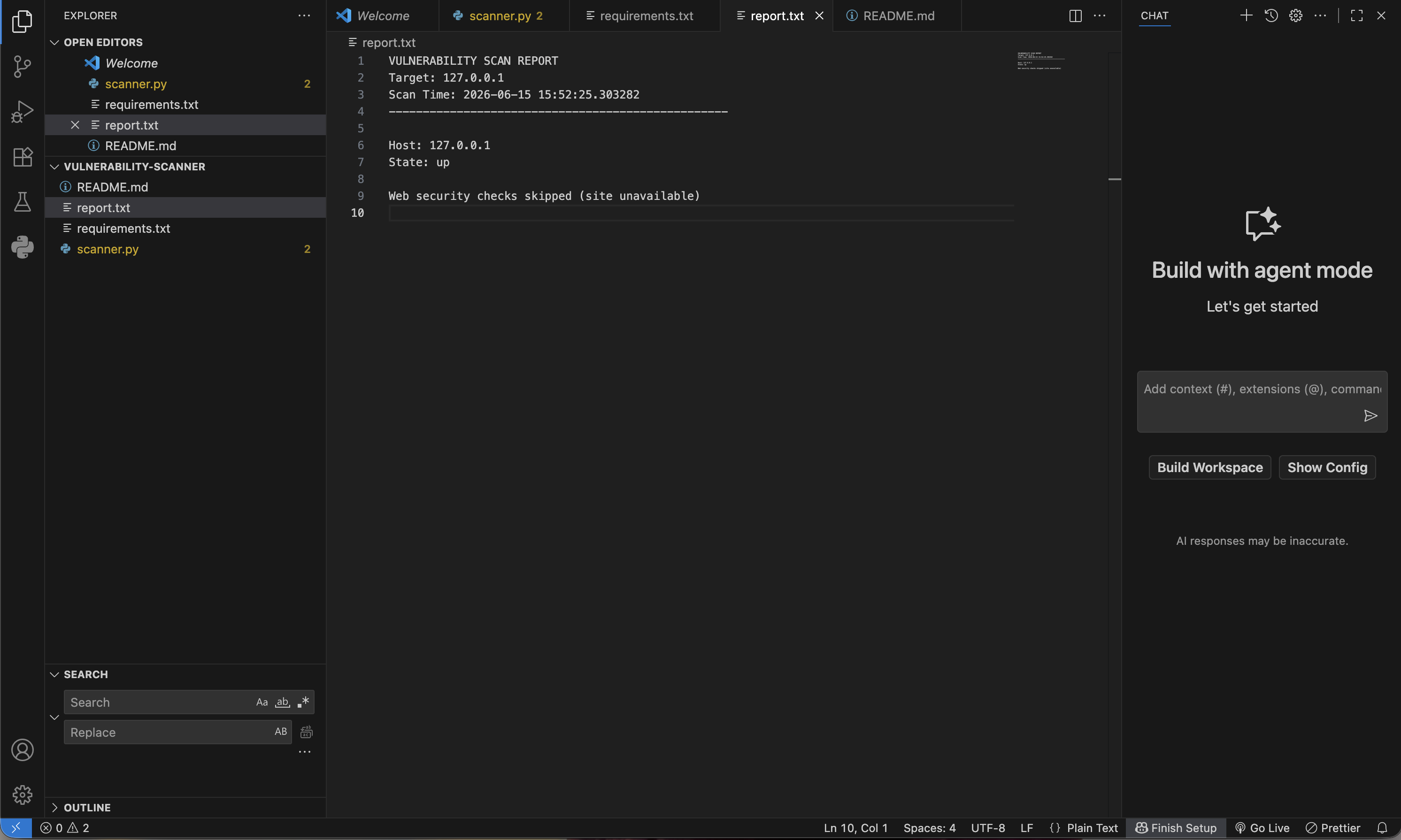Split the editor to the right
The image size is (1401, 840).
[1075, 16]
